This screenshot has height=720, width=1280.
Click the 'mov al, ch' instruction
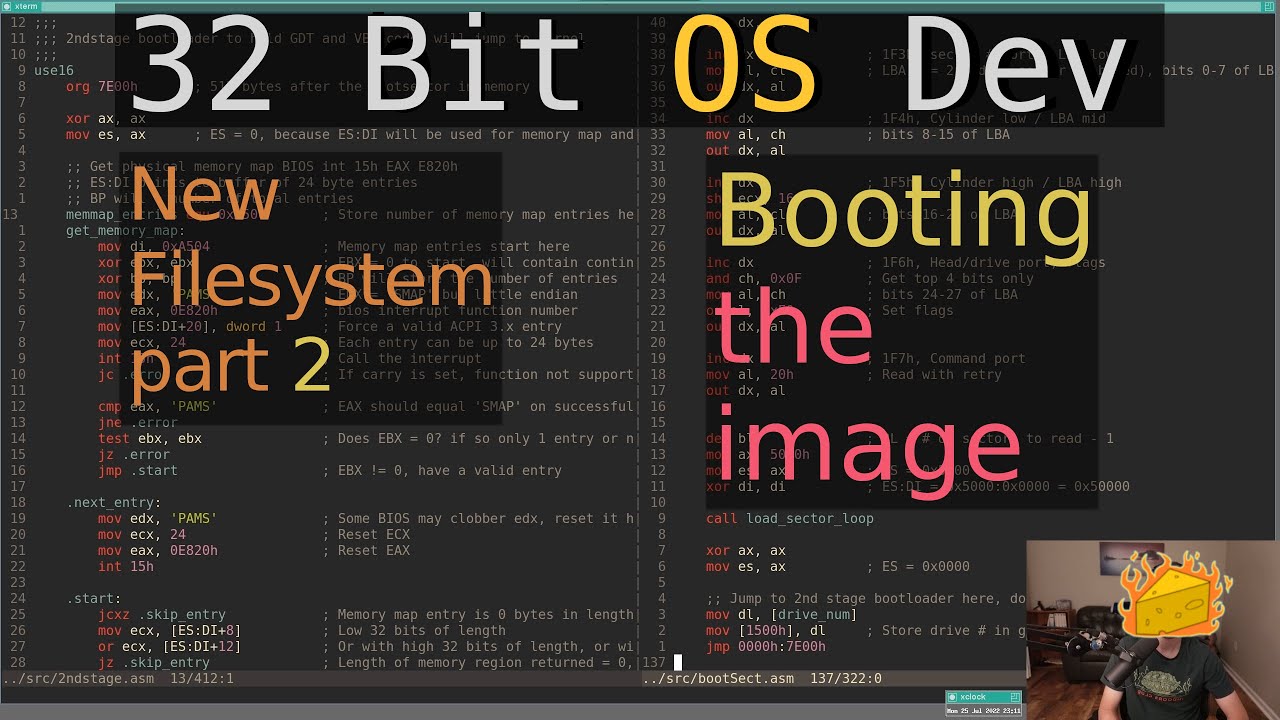click(x=746, y=134)
